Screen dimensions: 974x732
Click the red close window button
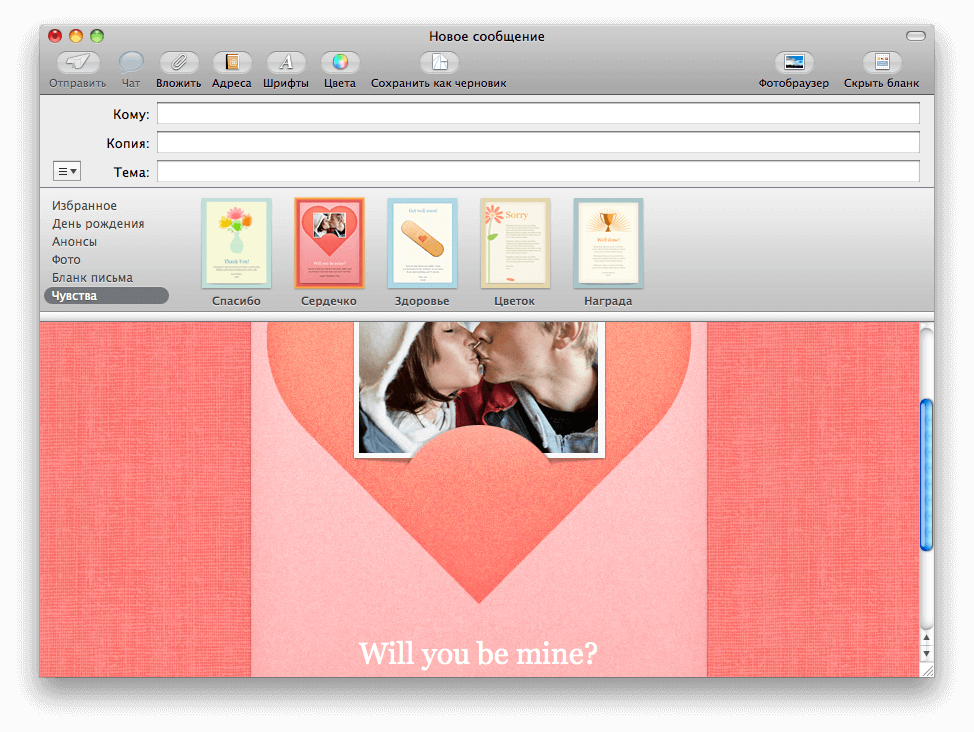tap(55, 36)
